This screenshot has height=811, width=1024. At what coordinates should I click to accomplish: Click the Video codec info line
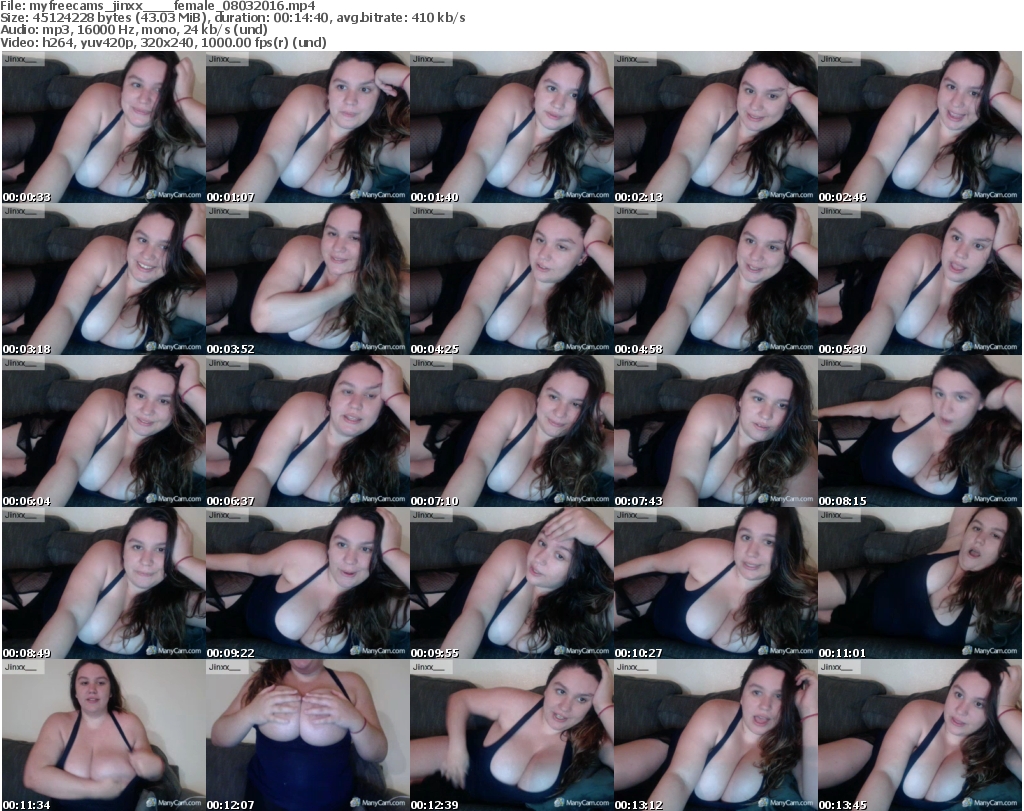[164, 43]
